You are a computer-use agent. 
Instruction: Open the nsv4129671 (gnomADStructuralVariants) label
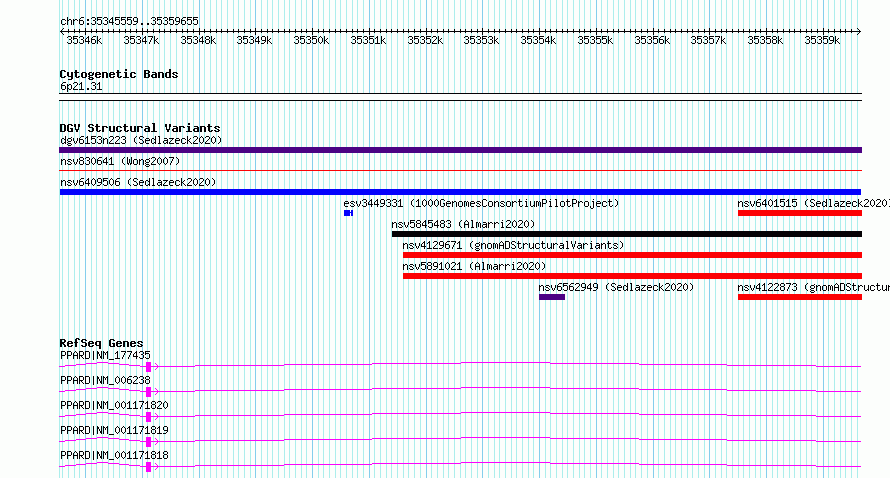(x=513, y=245)
